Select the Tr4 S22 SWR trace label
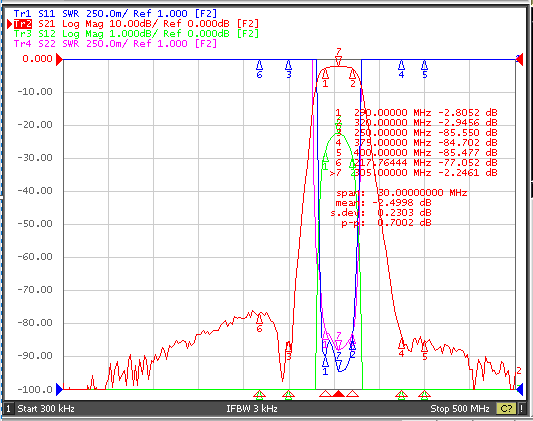The height and width of the screenshot is (421, 533). click(x=115, y=43)
